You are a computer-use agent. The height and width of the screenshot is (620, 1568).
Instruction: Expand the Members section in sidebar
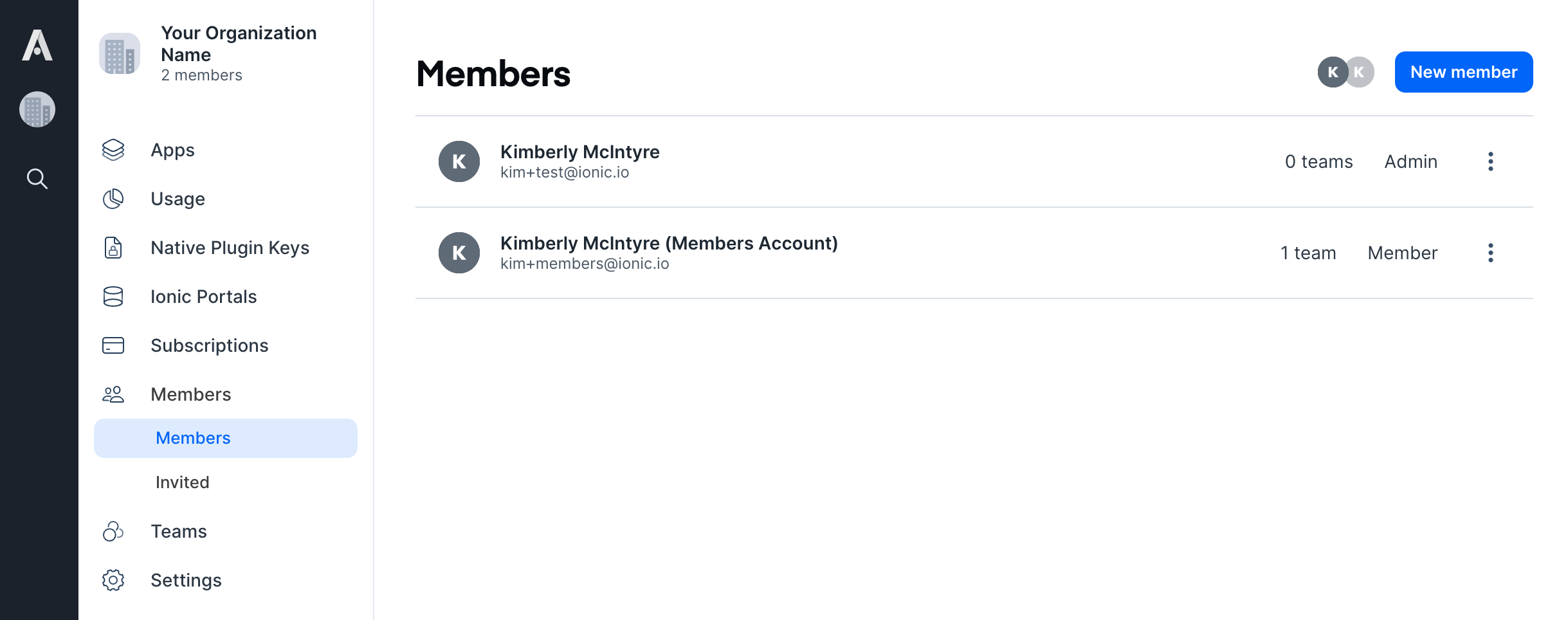pos(190,394)
